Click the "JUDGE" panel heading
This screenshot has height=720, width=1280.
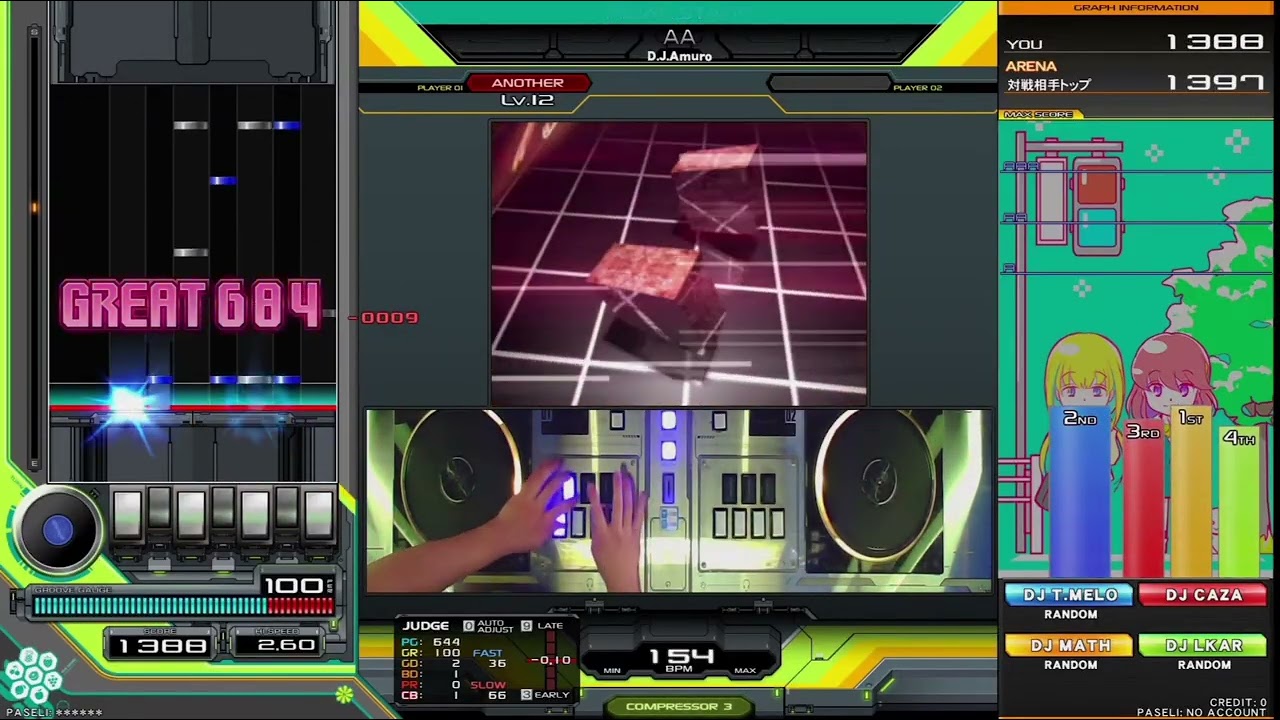[426, 626]
